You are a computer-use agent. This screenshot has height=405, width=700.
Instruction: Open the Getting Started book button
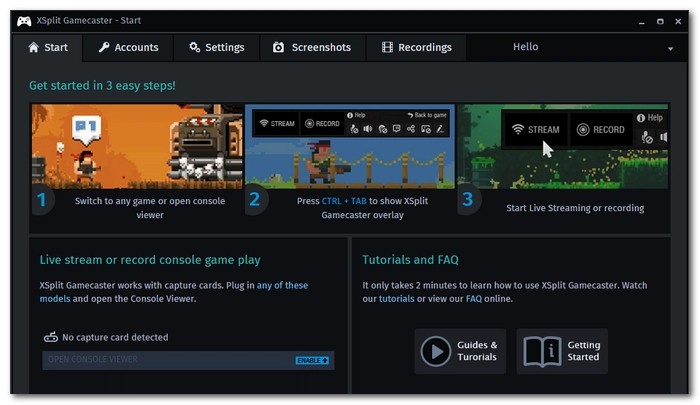pos(562,351)
